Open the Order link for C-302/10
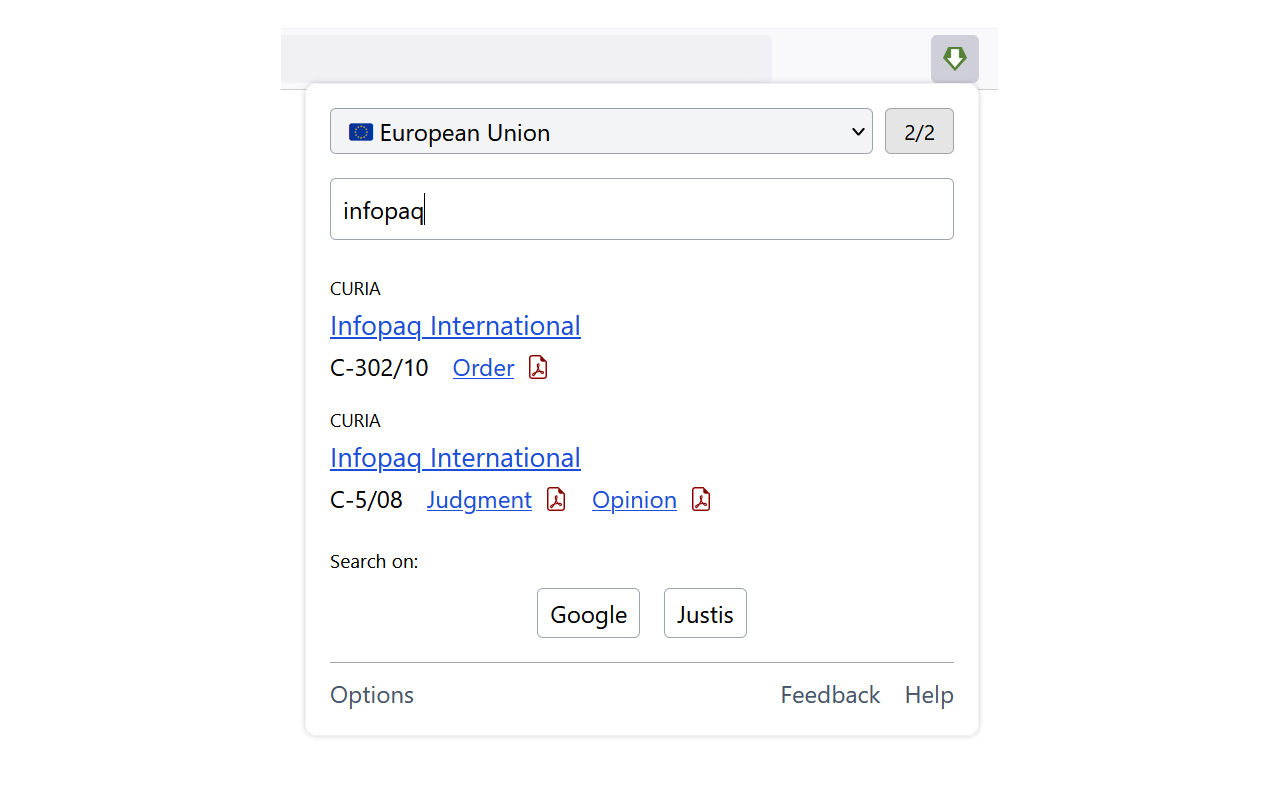The width and height of the screenshot is (1280, 800). coord(483,368)
